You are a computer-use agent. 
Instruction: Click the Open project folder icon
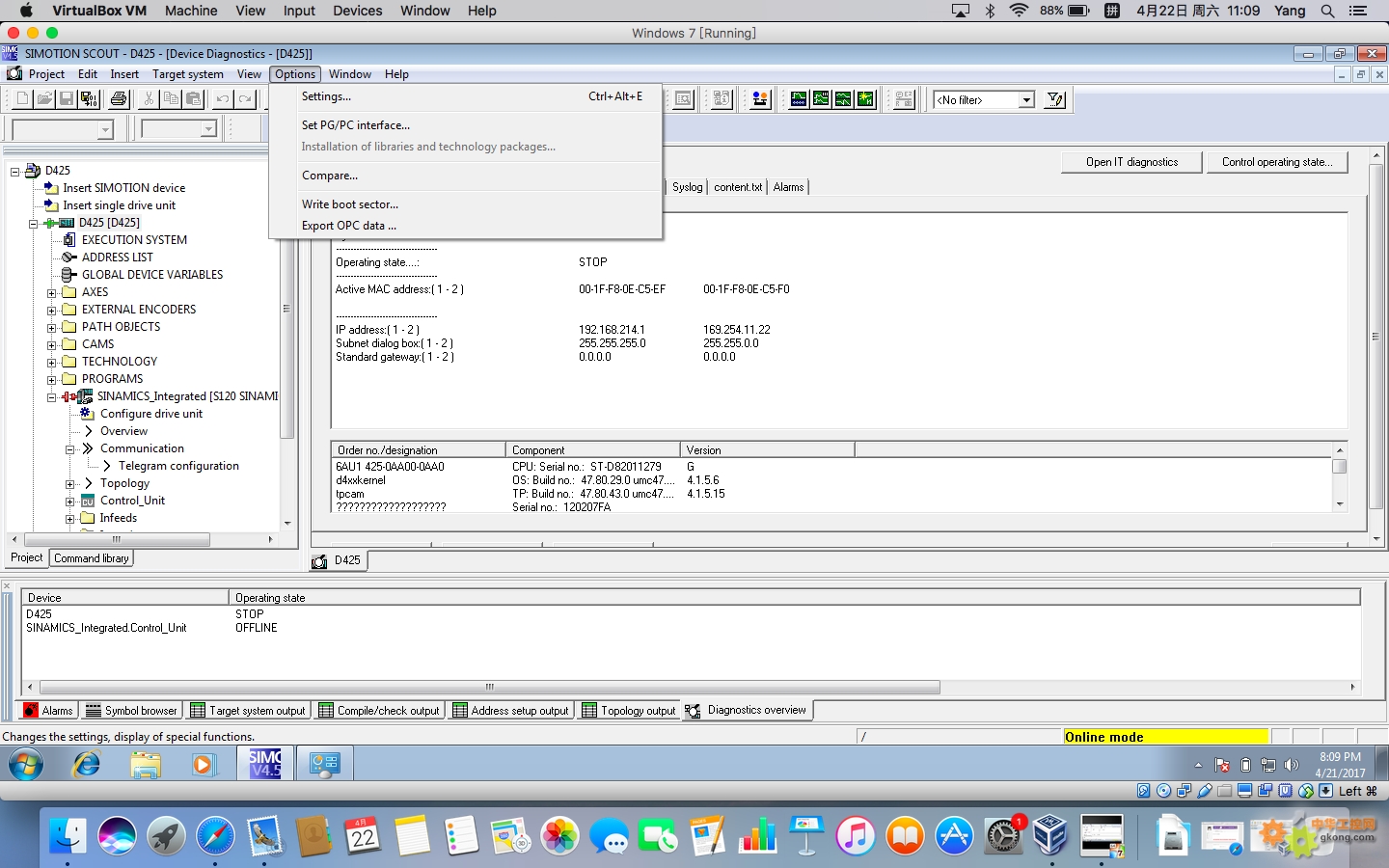tap(44, 98)
